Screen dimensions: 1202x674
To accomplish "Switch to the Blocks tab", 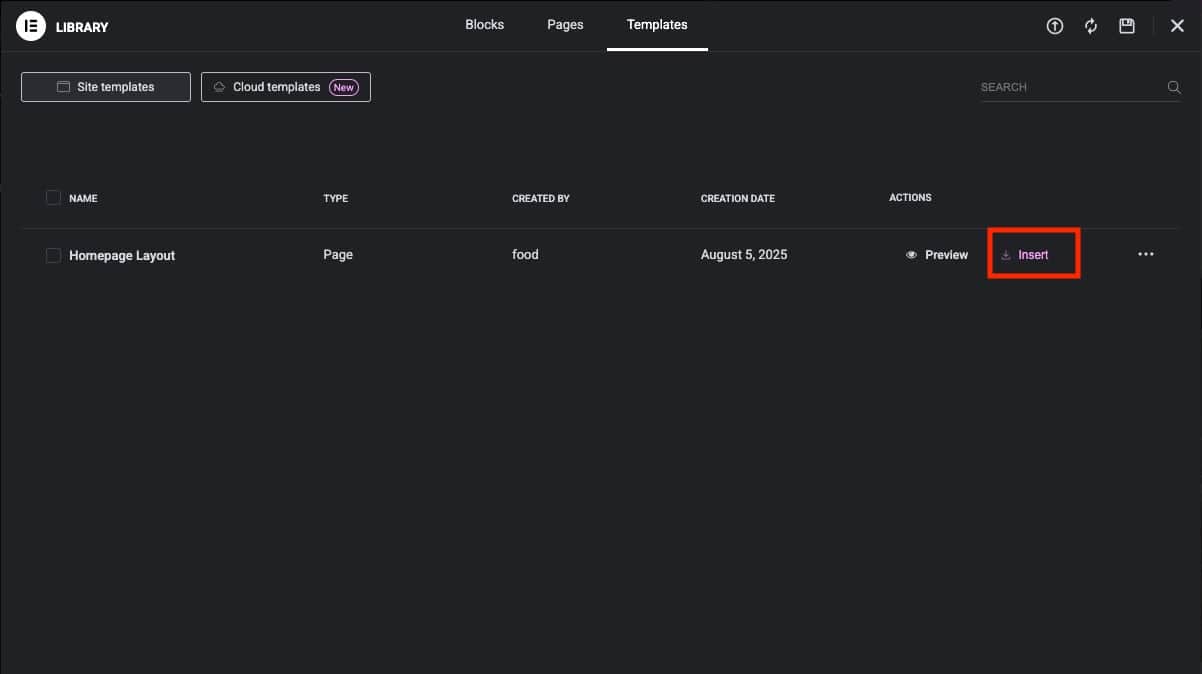I will [485, 25].
